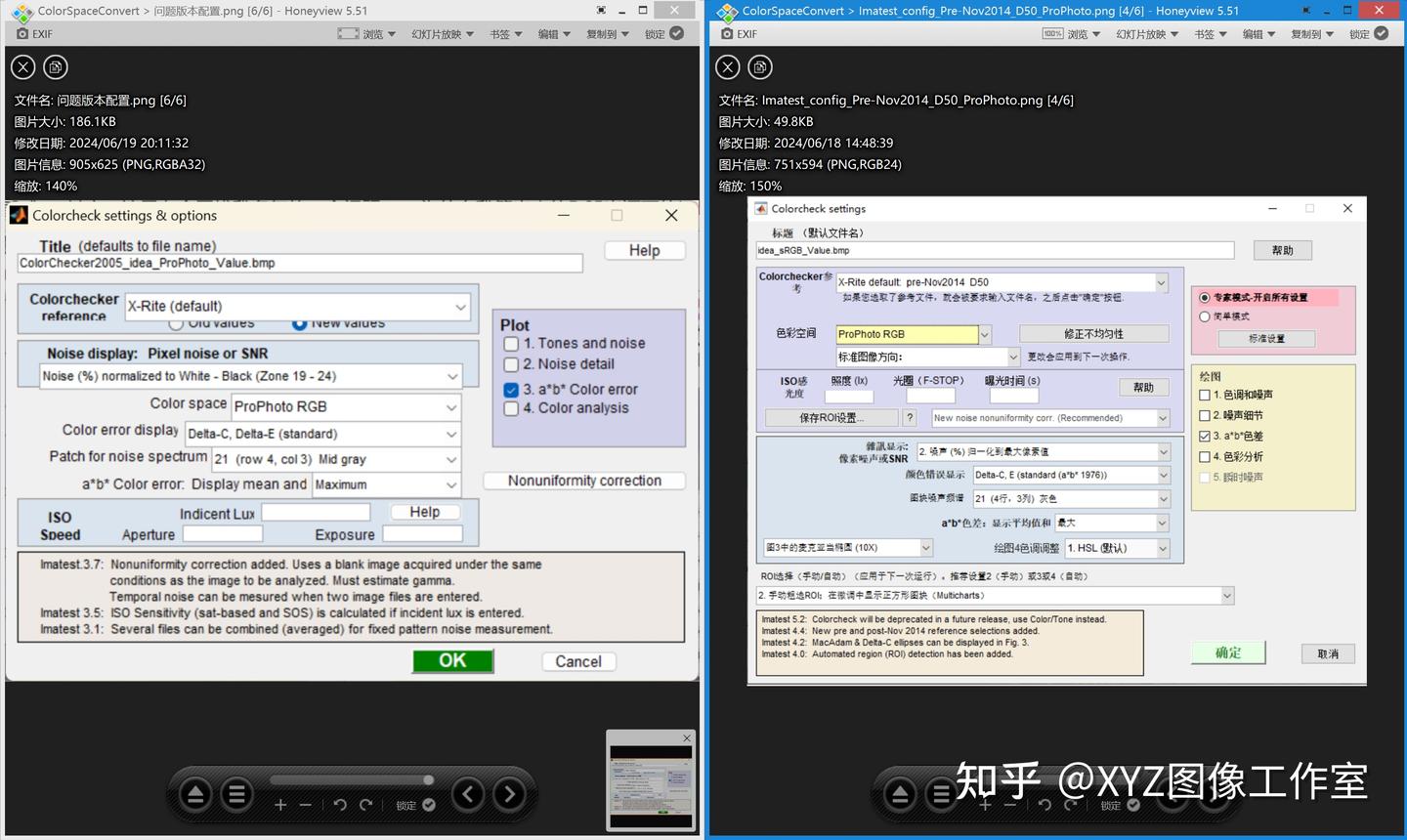Go to the next image with the right arrow
1407x840 pixels.
click(x=509, y=794)
